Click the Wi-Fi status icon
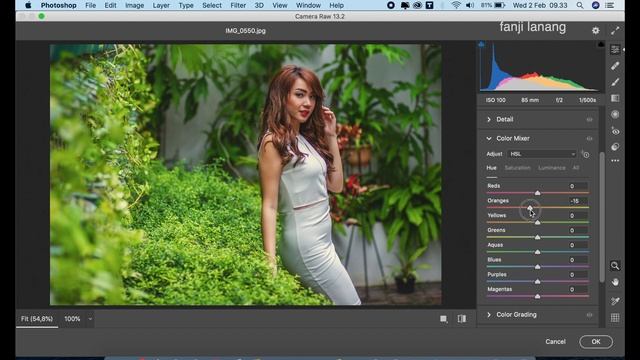 pos(456,5)
